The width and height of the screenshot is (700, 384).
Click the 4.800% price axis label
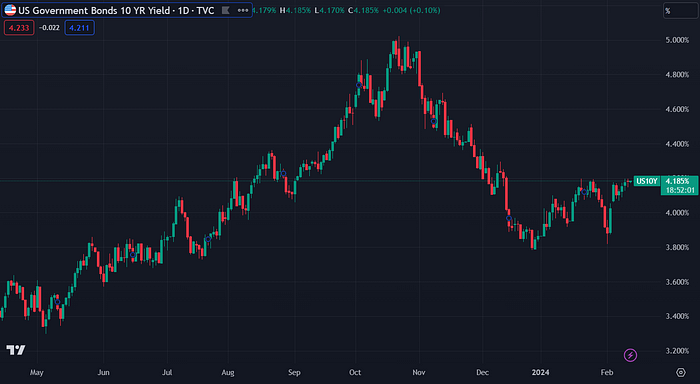click(677, 75)
